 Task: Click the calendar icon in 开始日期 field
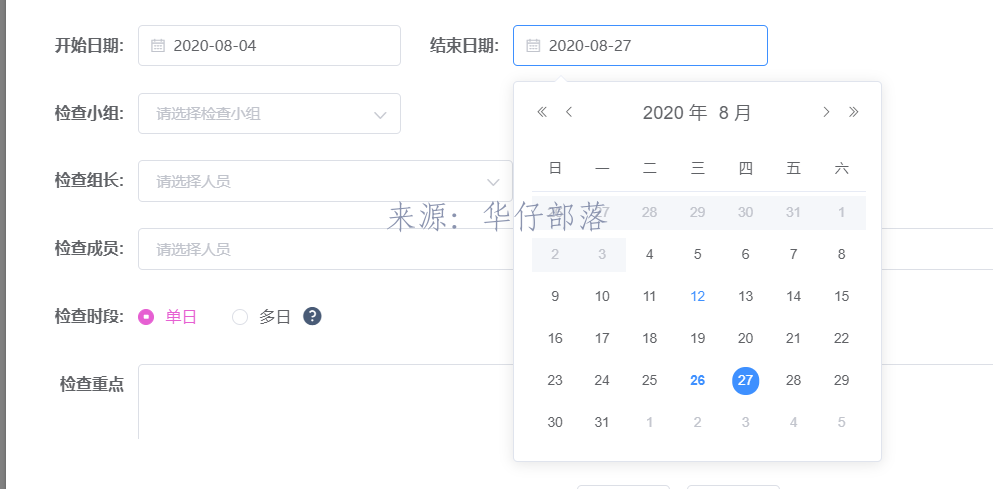click(158, 46)
